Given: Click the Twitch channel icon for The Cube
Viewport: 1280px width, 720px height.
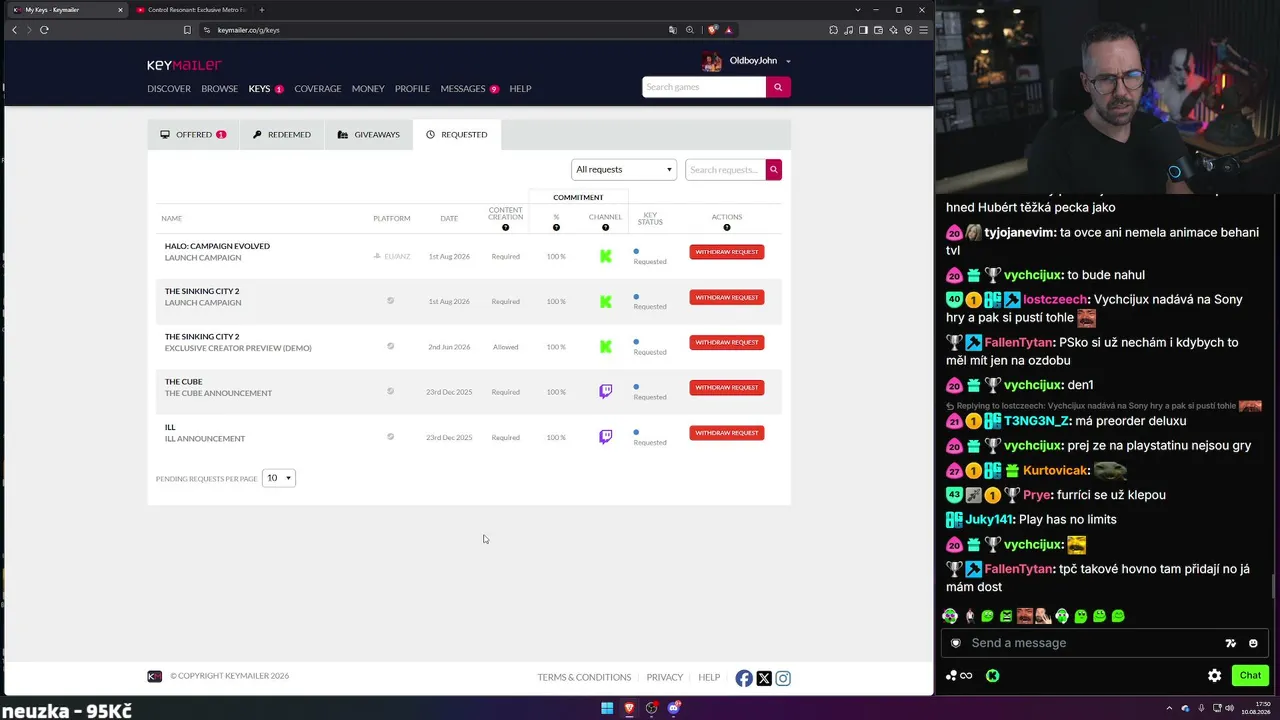Looking at the screenshot, I should click(605, 392).
